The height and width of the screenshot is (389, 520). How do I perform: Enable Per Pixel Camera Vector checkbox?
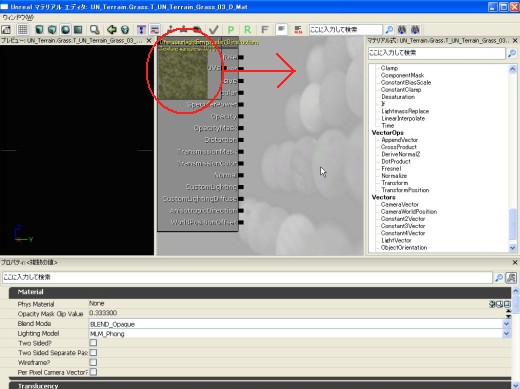tap(93, 372)
